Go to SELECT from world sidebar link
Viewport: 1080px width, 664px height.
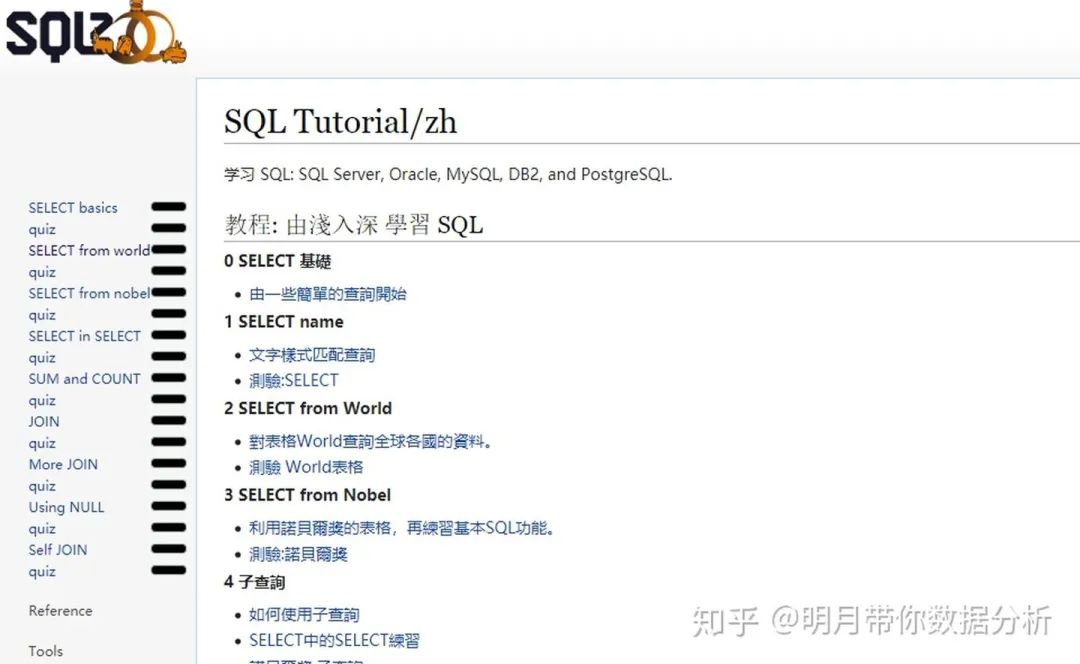[x=89, y=250]
